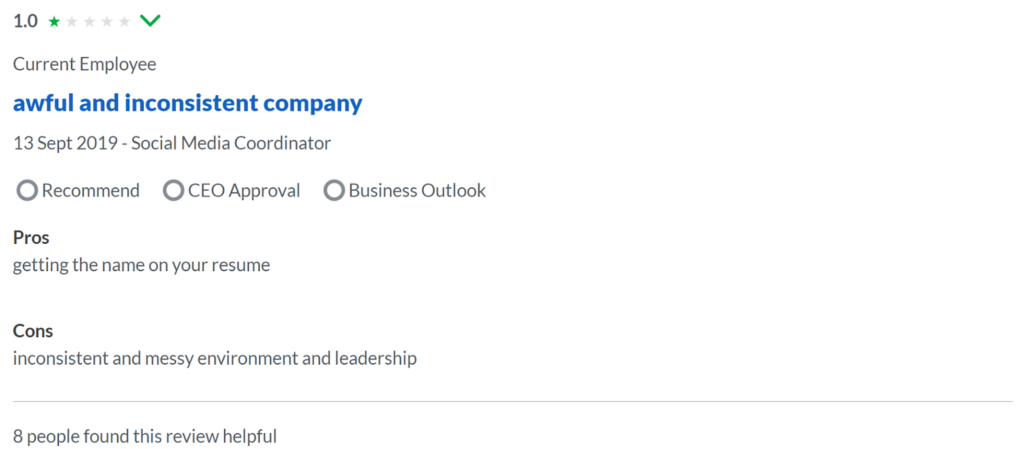Expand rating details with green chevron
The height and width of the screenshot is (449, 1024).
pyautogui.click(x=150, y=22)
